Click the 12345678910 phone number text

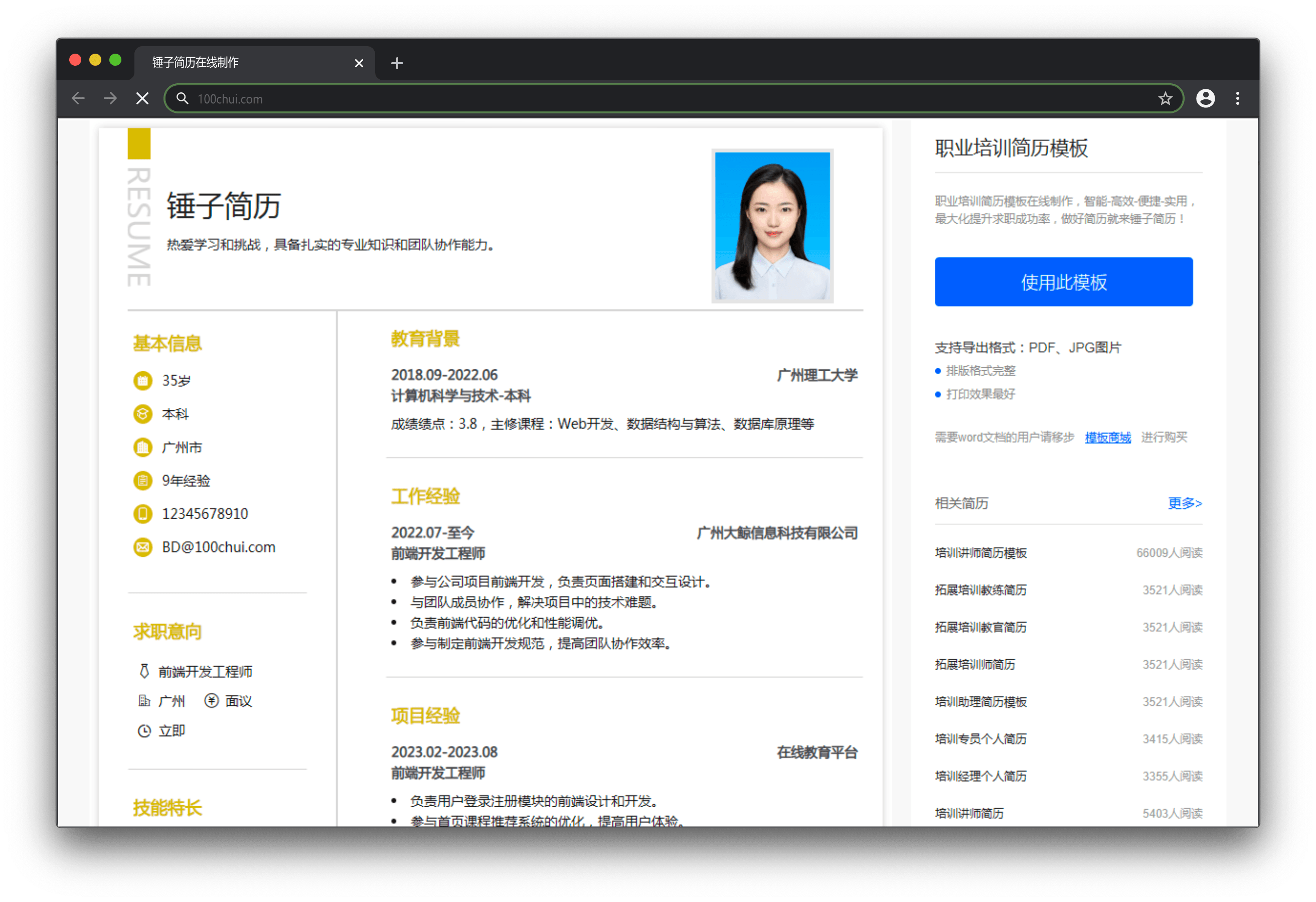(205, 514)
